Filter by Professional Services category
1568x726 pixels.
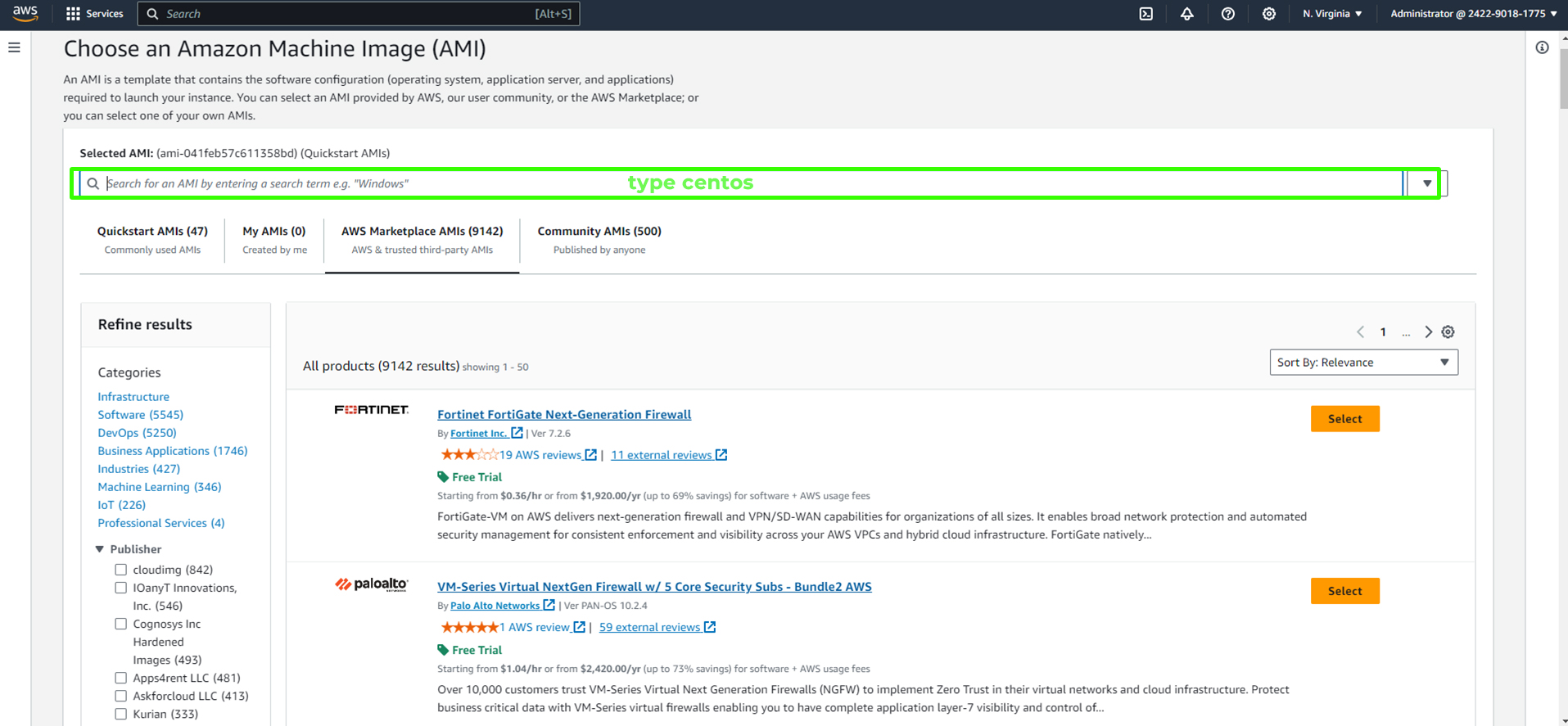tap(160, 523)
